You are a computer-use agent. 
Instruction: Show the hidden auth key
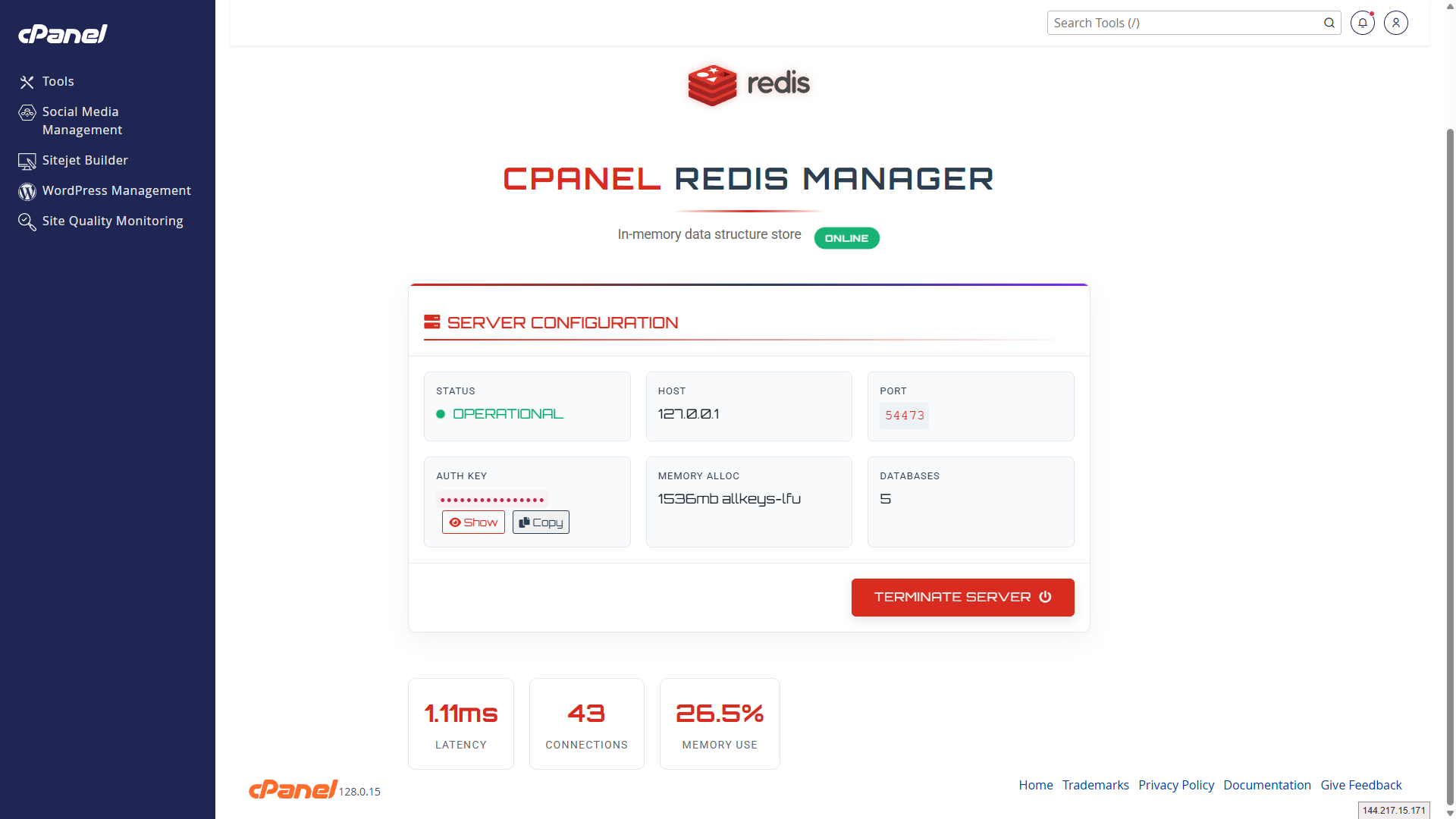473,522
